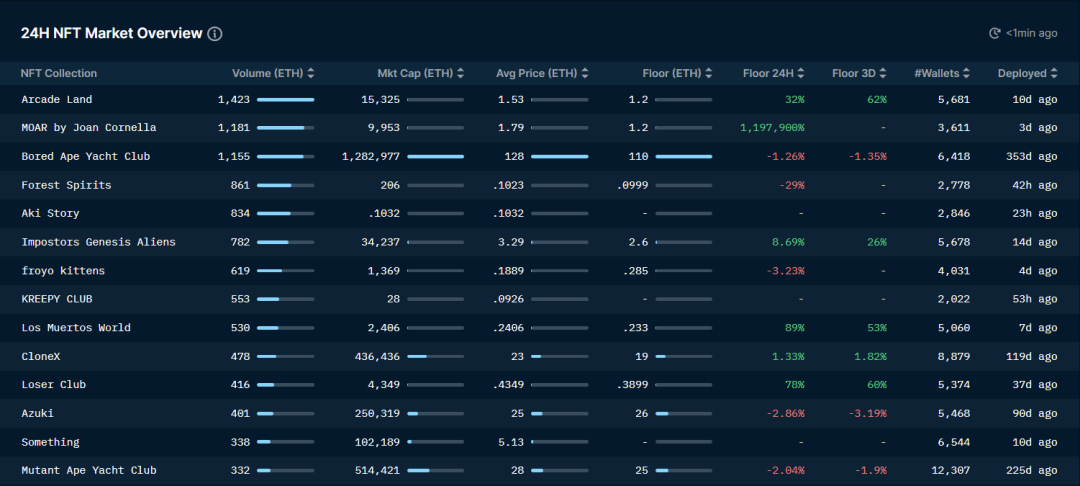Sort by Floor (ETH) arrow icon
The image size is (1080, 486).
point(709,73)
